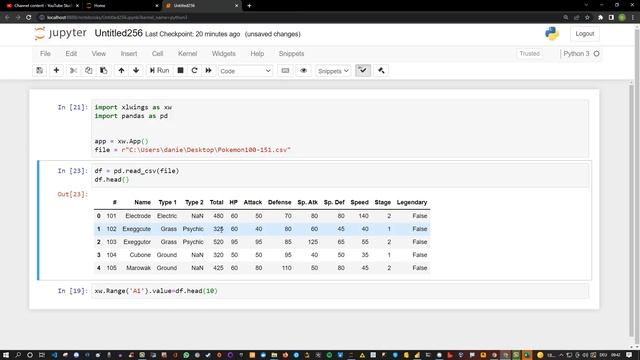
Task: Switch to the Home browser tab
Action: pyautogui.click(x=122, y=6)
